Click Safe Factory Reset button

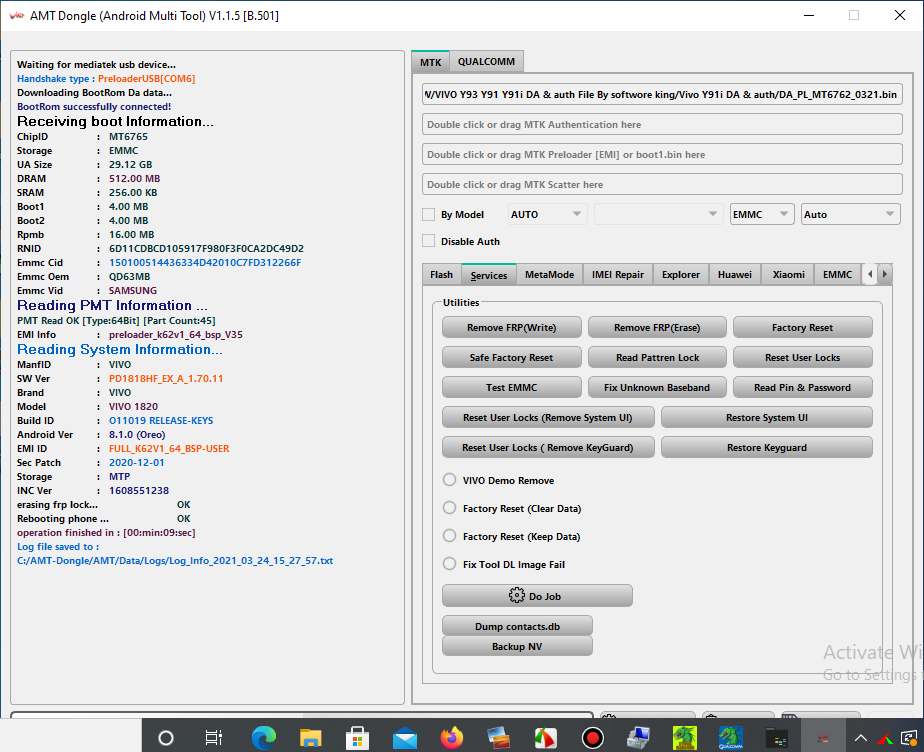512,357
